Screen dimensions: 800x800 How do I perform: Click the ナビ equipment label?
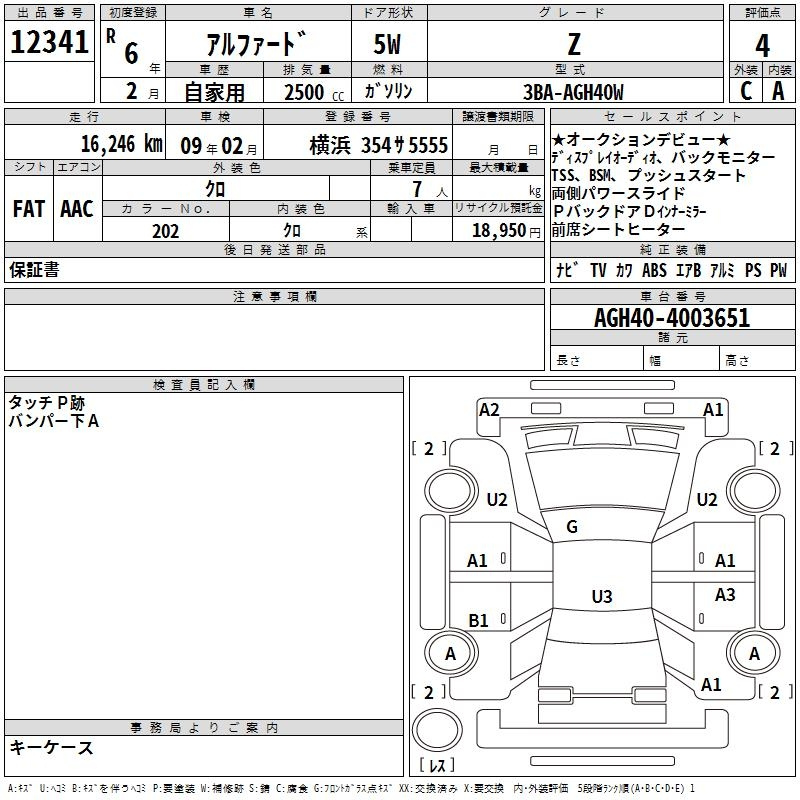(x=568, y=269)
